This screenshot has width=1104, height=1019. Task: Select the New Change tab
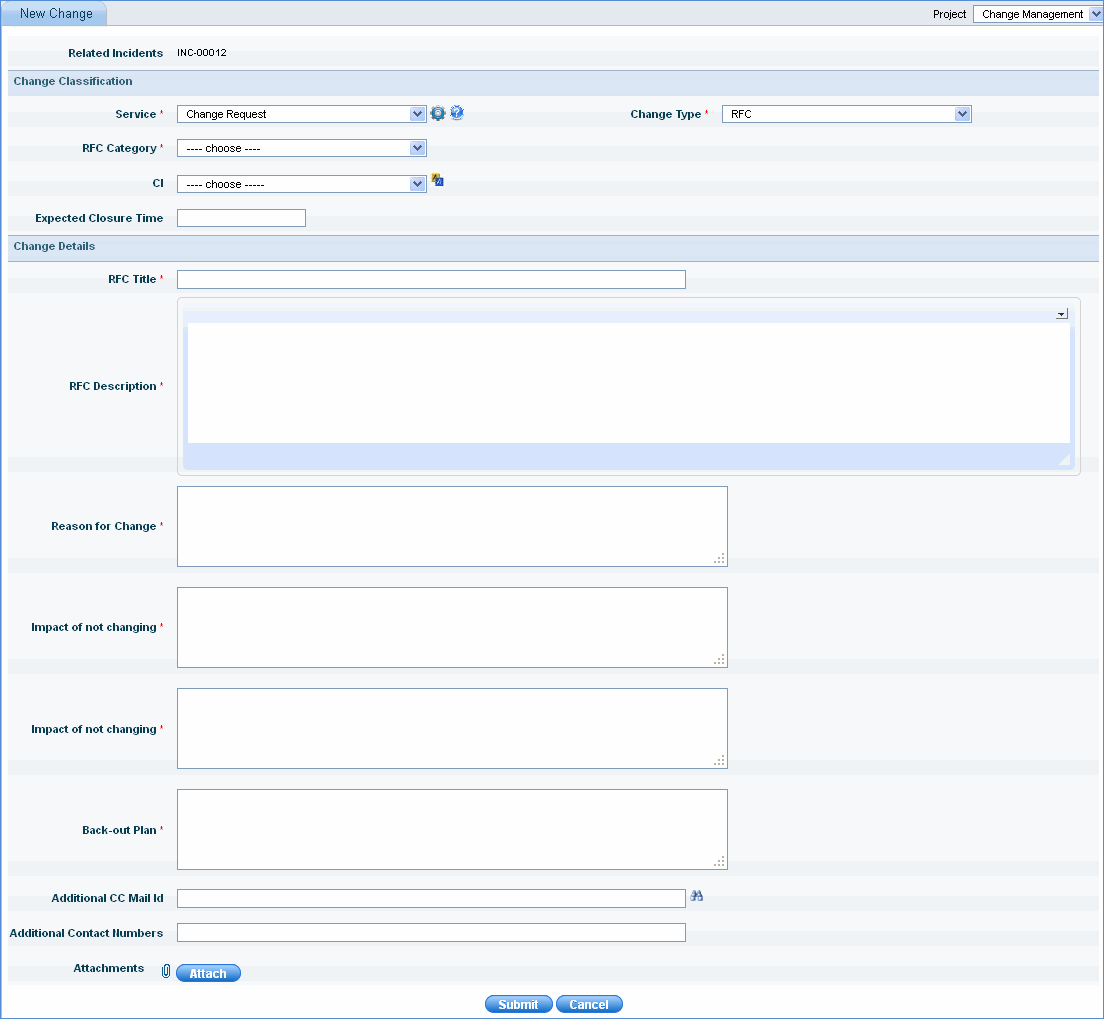pyautogui.click(x=56, y=14)
